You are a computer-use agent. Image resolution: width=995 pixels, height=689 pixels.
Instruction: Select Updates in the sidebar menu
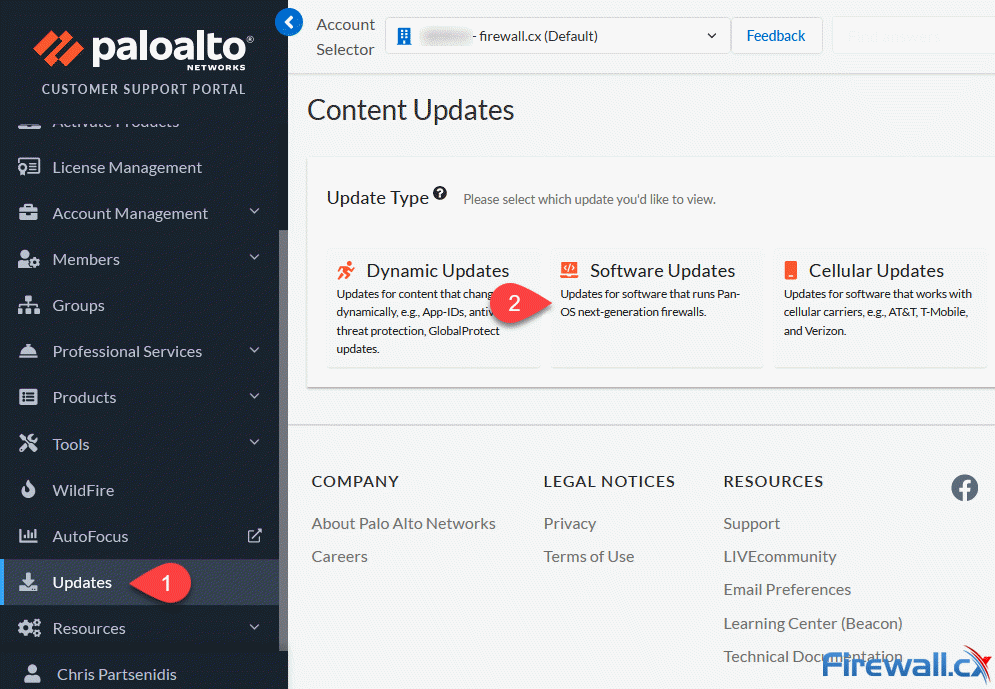(x=139, y=582)
